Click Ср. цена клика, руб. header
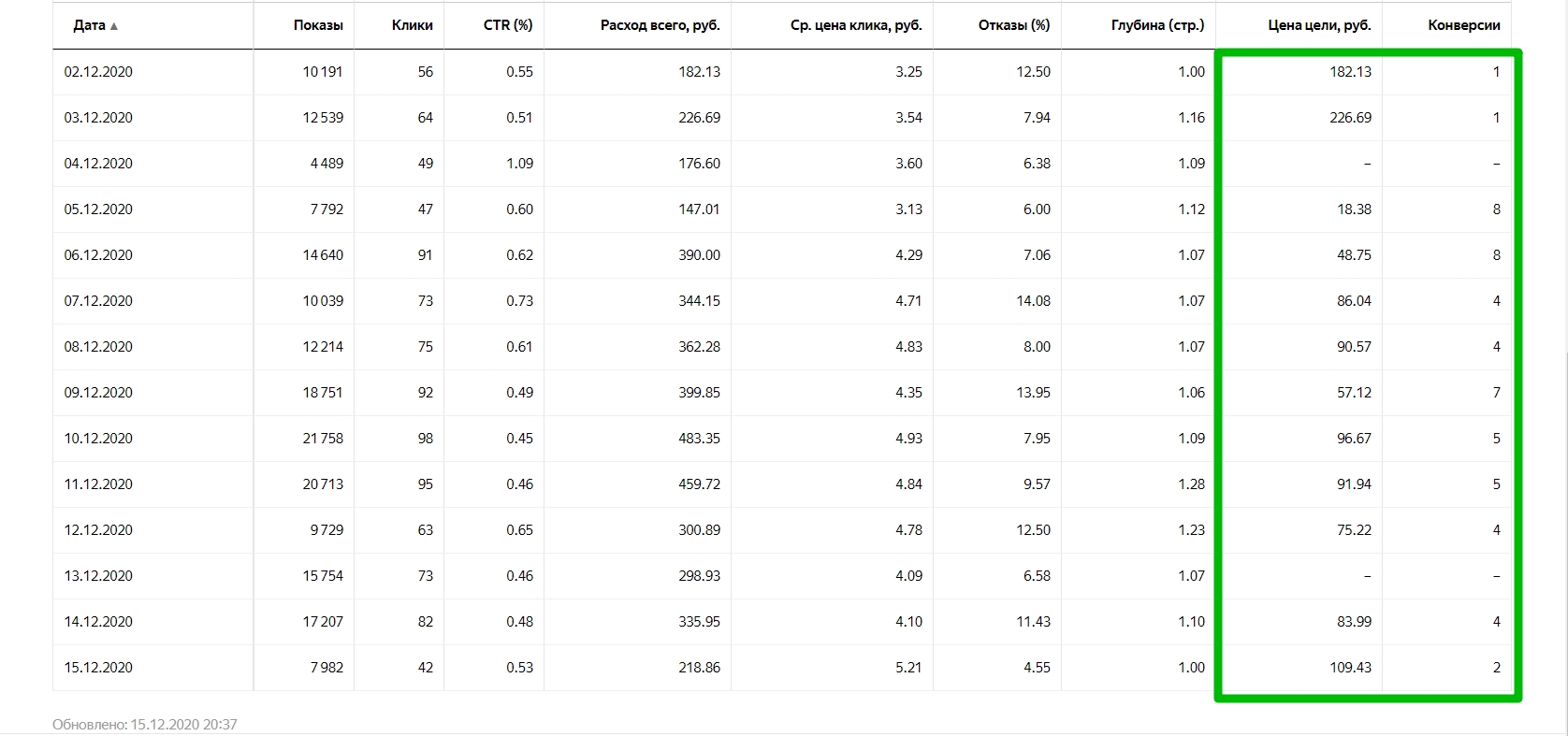 pos(856,25)
